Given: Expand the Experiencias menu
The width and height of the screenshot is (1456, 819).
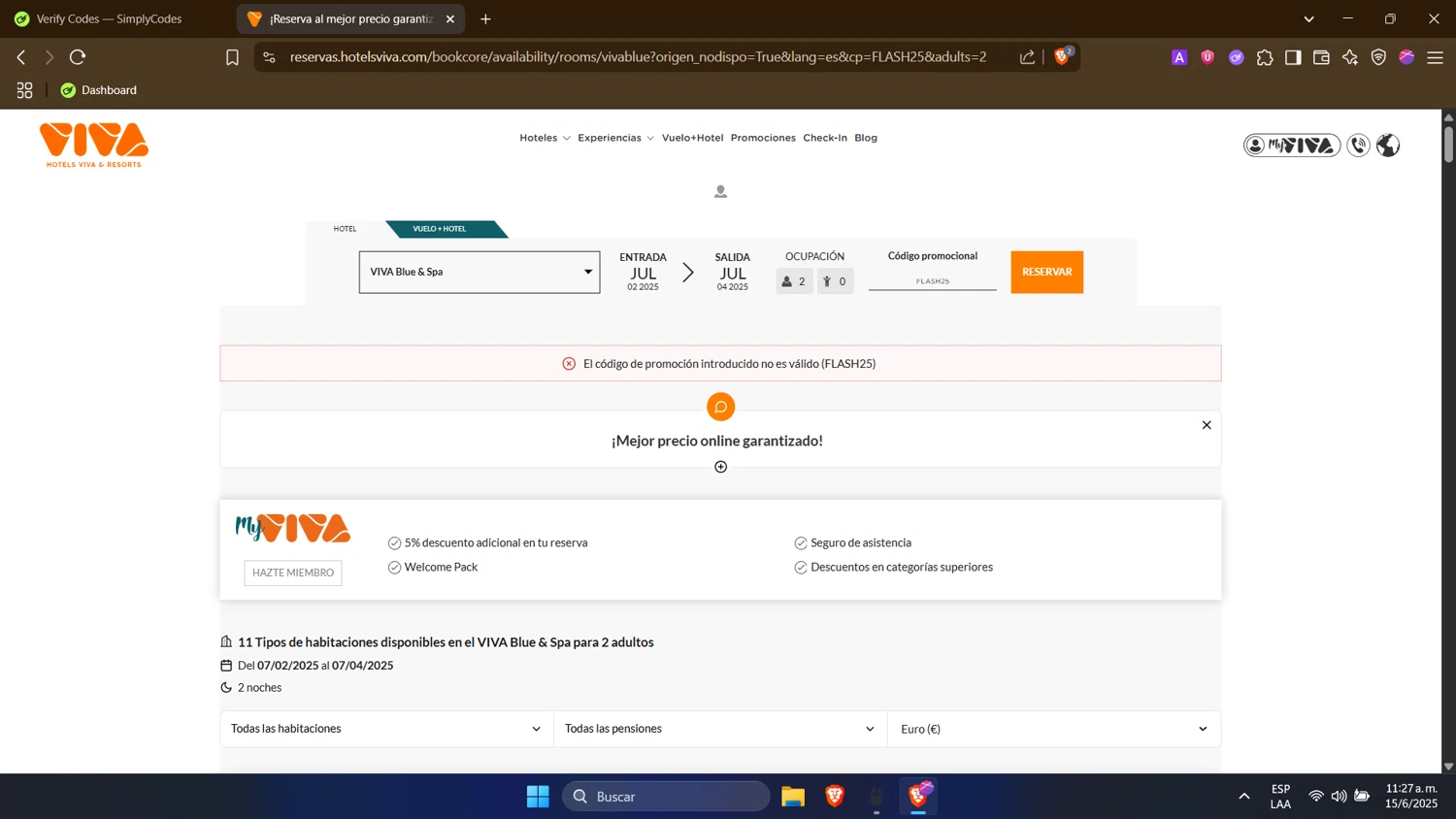Looking at the screenshot, I should tap(615, 138).
